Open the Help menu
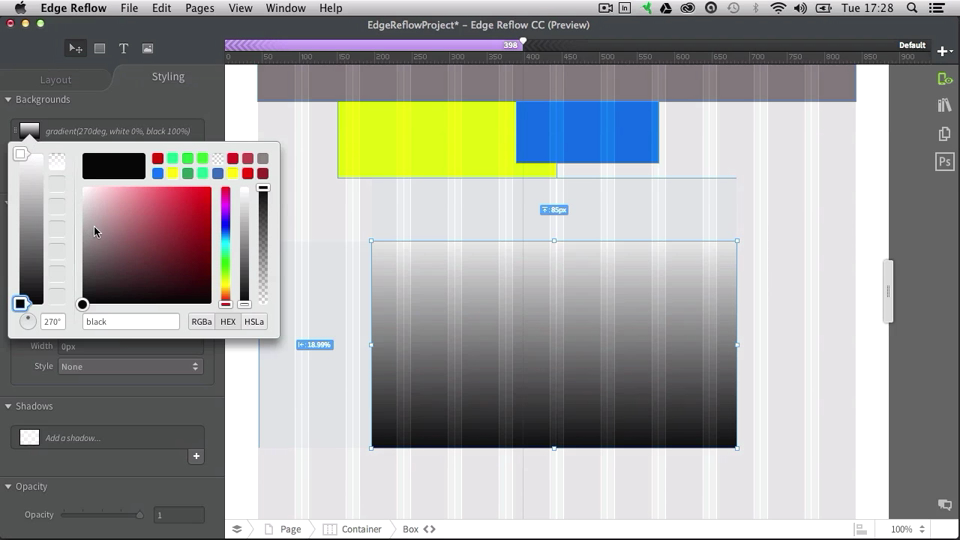Screen dimensions: 960x540 331,8
